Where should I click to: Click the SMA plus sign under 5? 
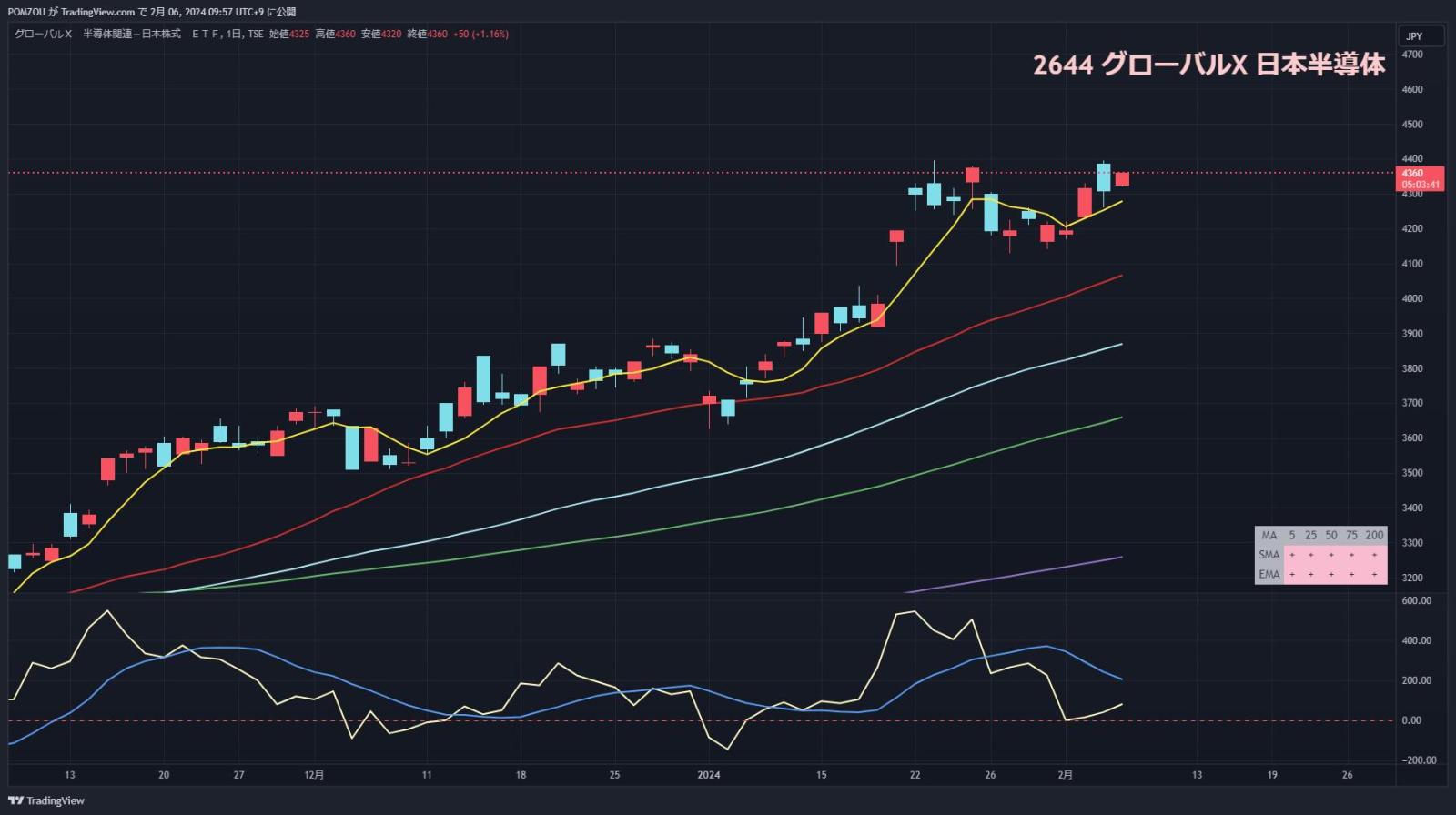coord(1292,555)
